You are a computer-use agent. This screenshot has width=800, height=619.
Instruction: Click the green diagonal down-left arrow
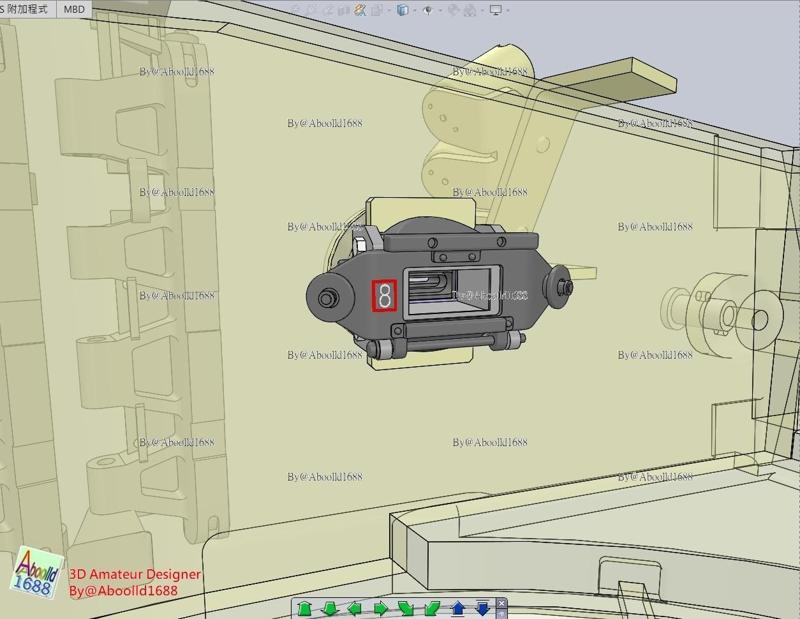coord(432,608)
